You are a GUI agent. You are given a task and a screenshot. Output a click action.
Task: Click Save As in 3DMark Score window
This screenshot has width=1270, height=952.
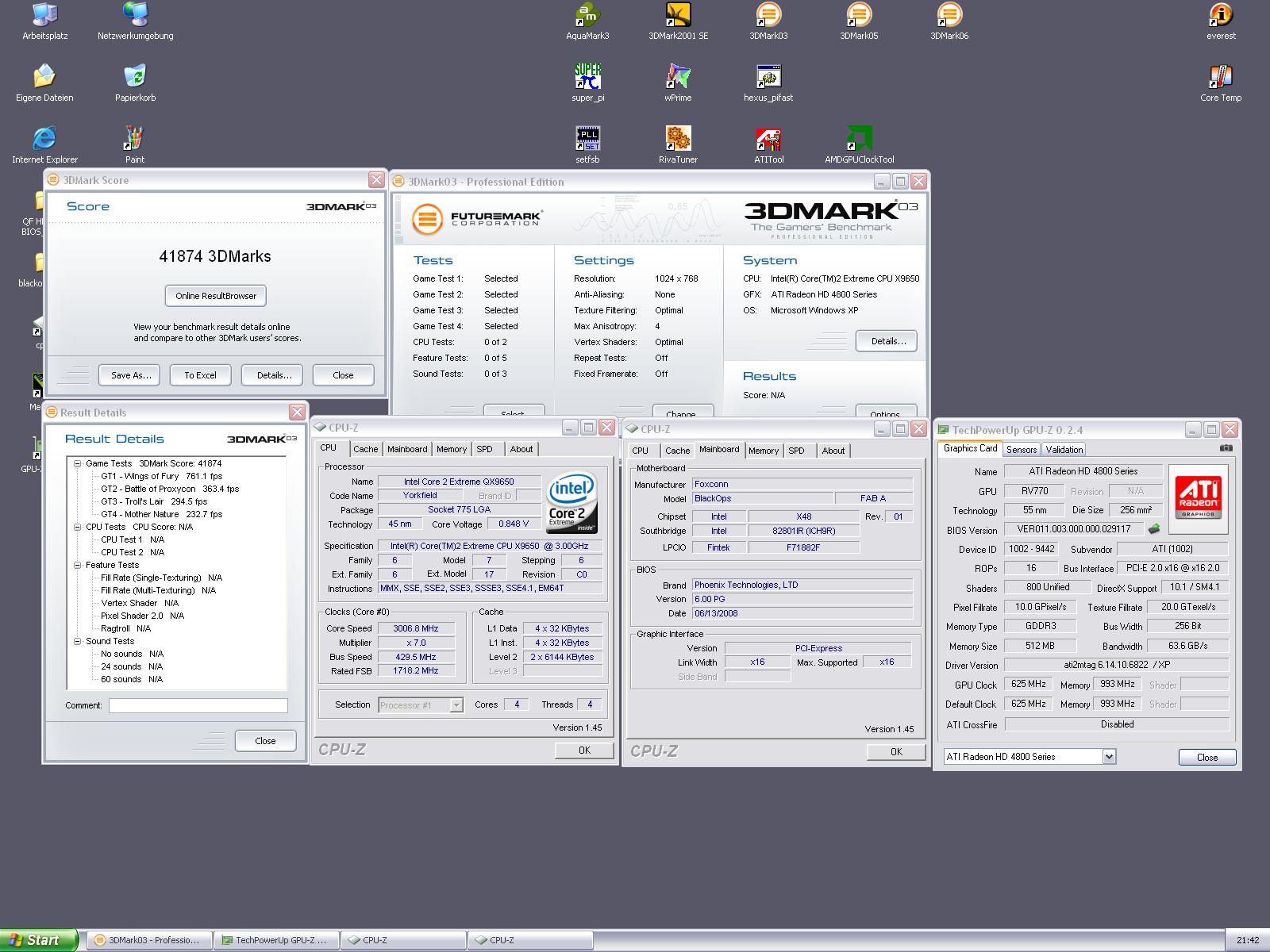(x=130, y=375)
